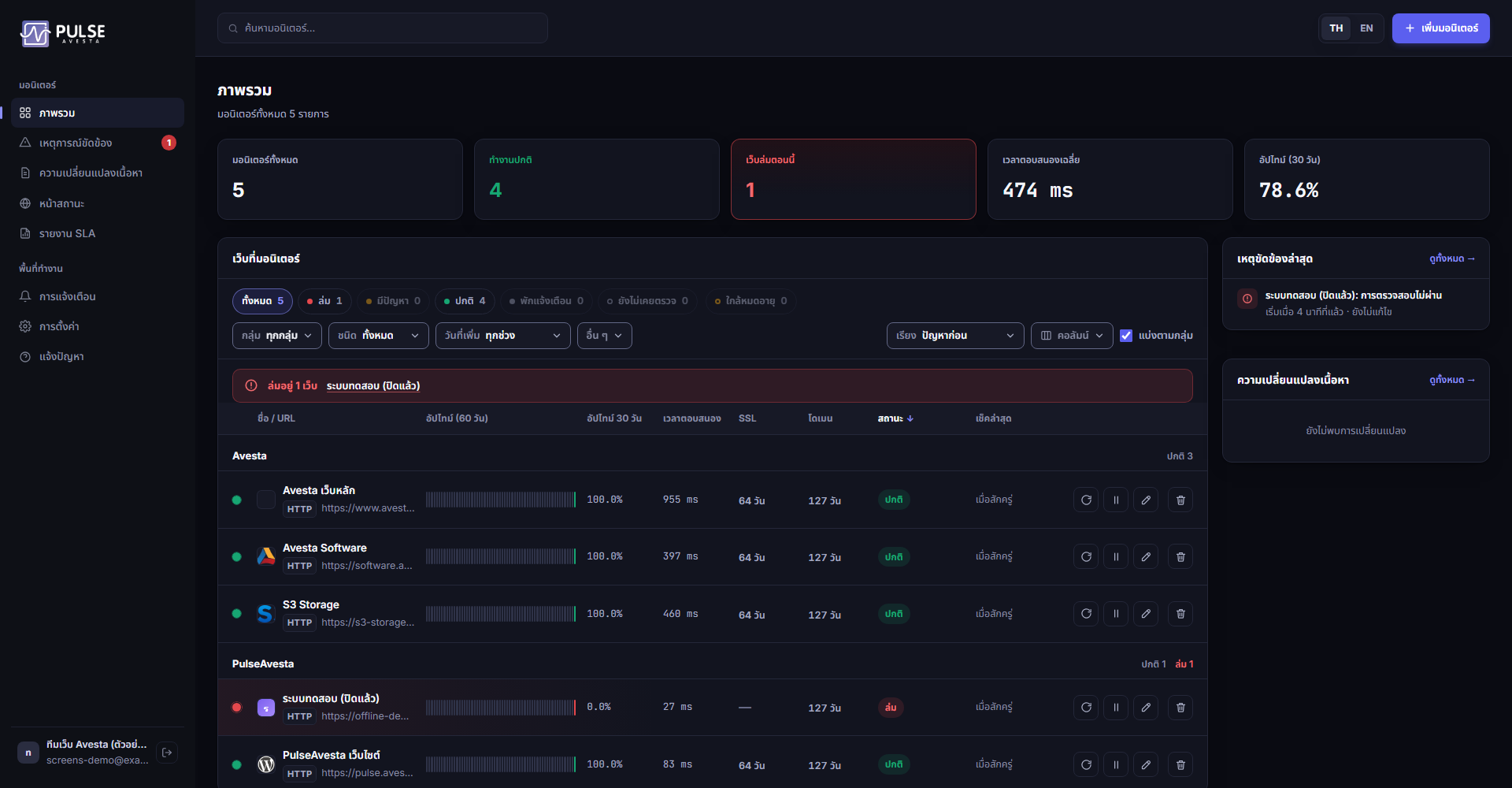Open the วันที่เพิ่ม ทุกช่วง dropdown

[503, 335]
